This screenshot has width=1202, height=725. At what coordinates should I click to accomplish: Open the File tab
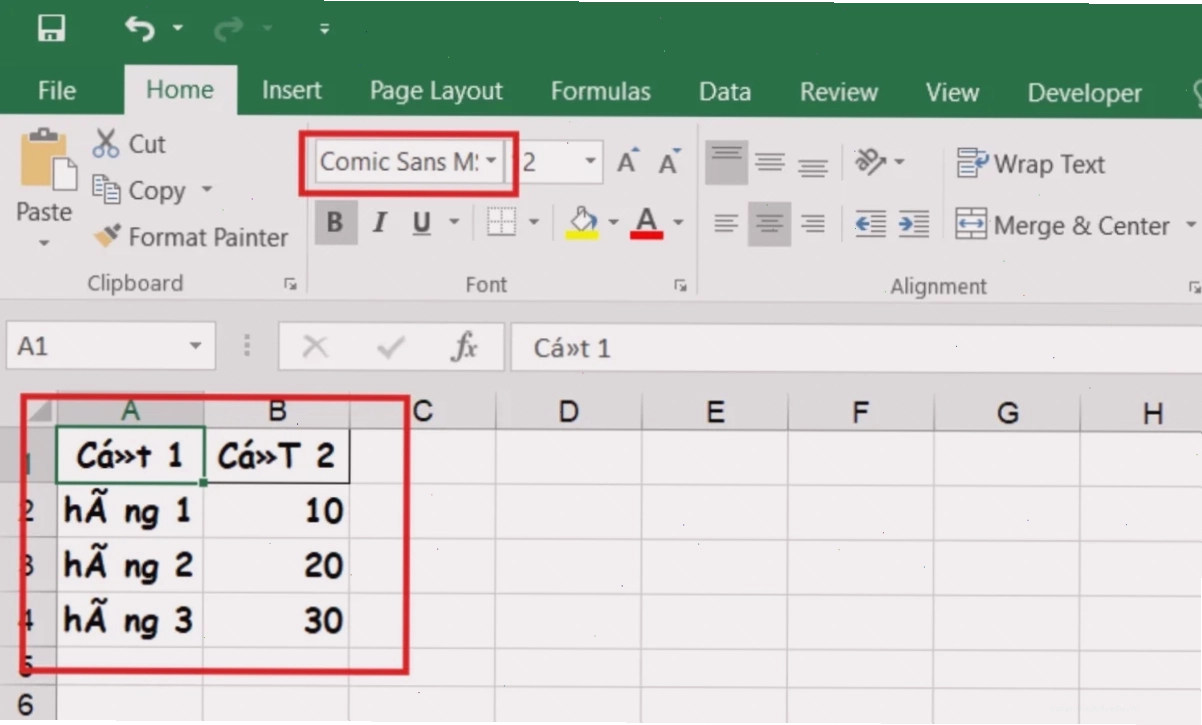click(57, 91)
